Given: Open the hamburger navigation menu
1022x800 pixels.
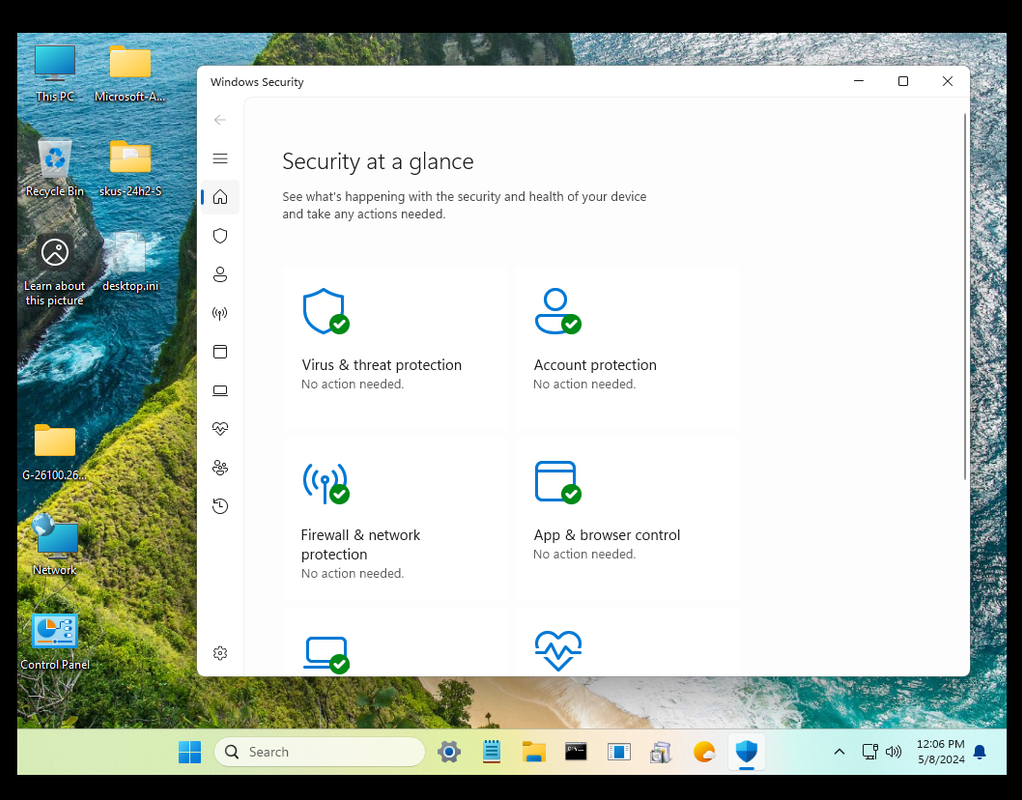Looking at the screenshot, I should click(x=220, y=158).
